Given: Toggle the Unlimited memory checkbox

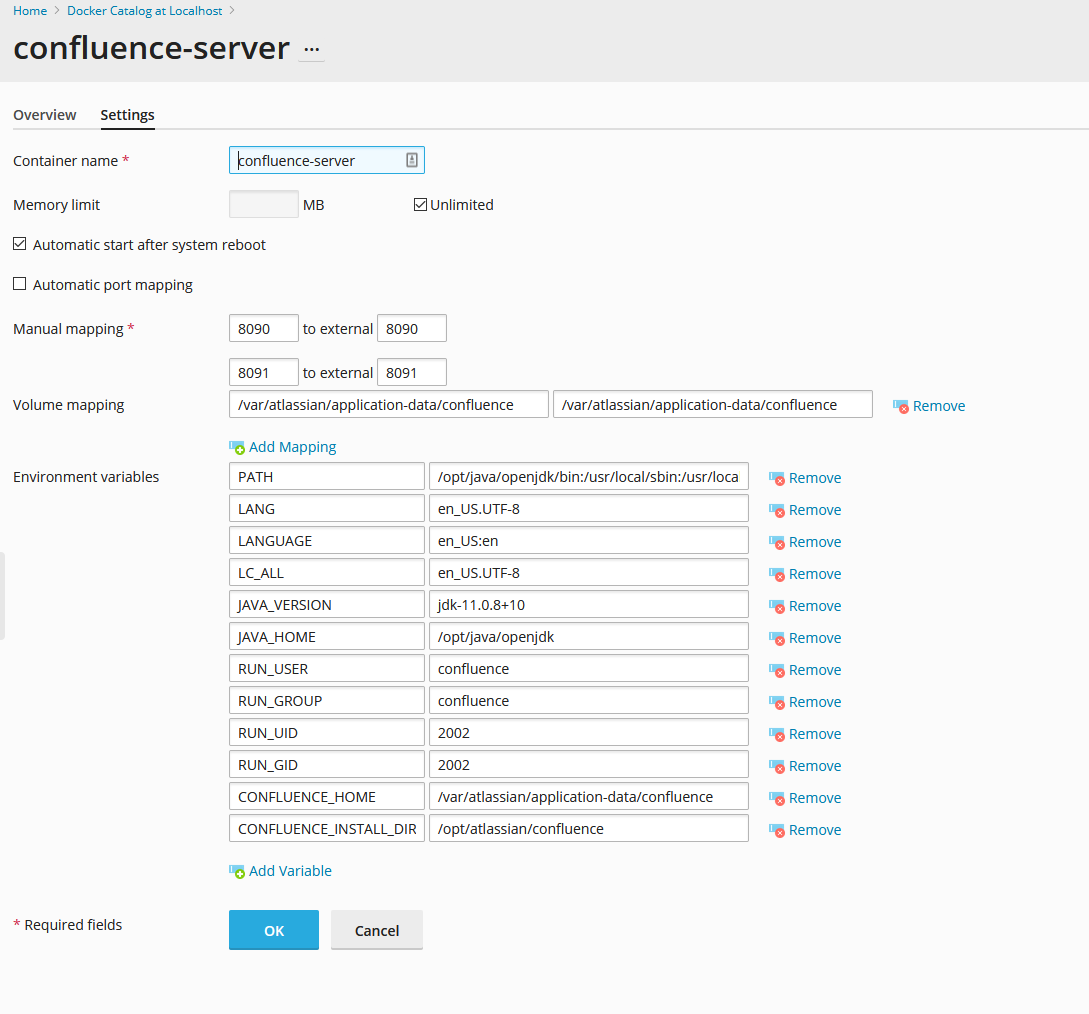Looking at the screenshot, I should (x=420, y=204).
